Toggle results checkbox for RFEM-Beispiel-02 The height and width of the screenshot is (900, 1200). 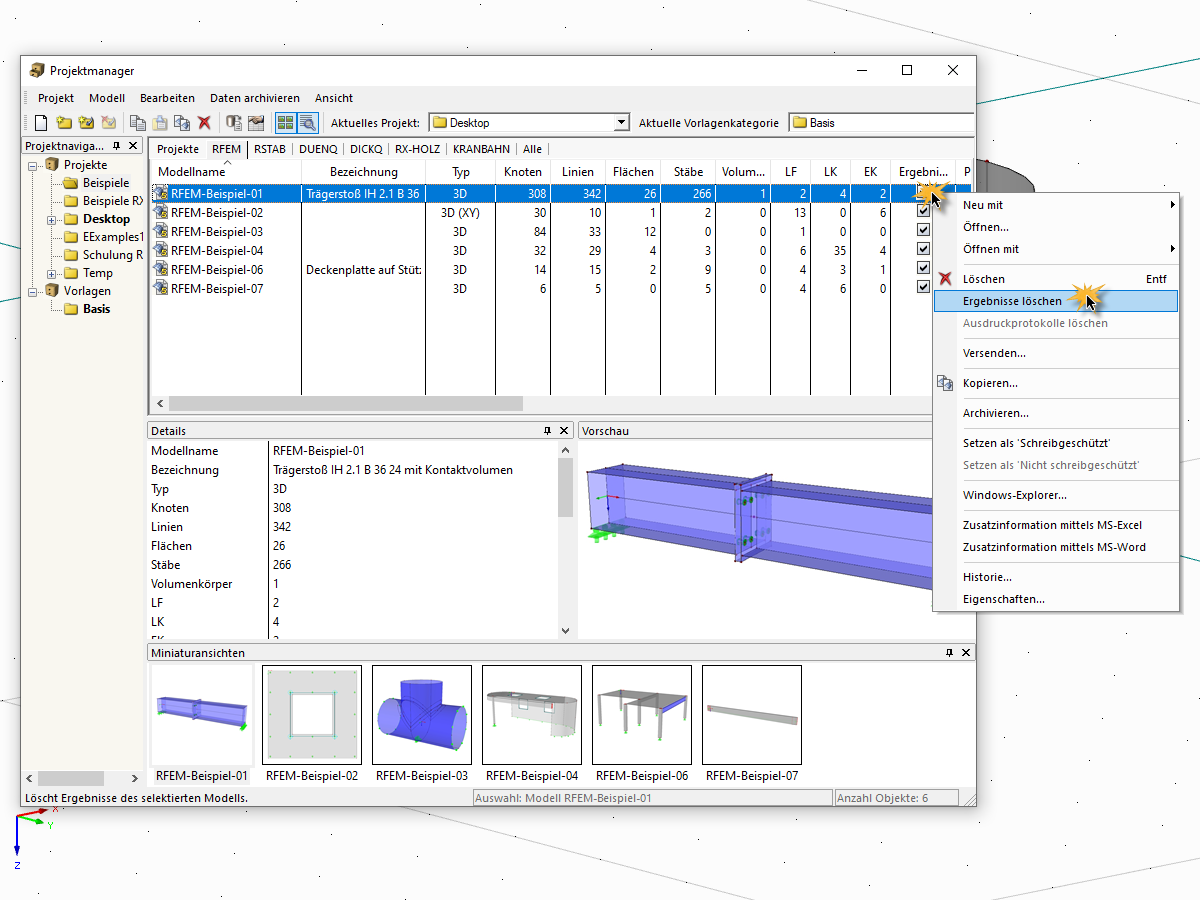924,213
